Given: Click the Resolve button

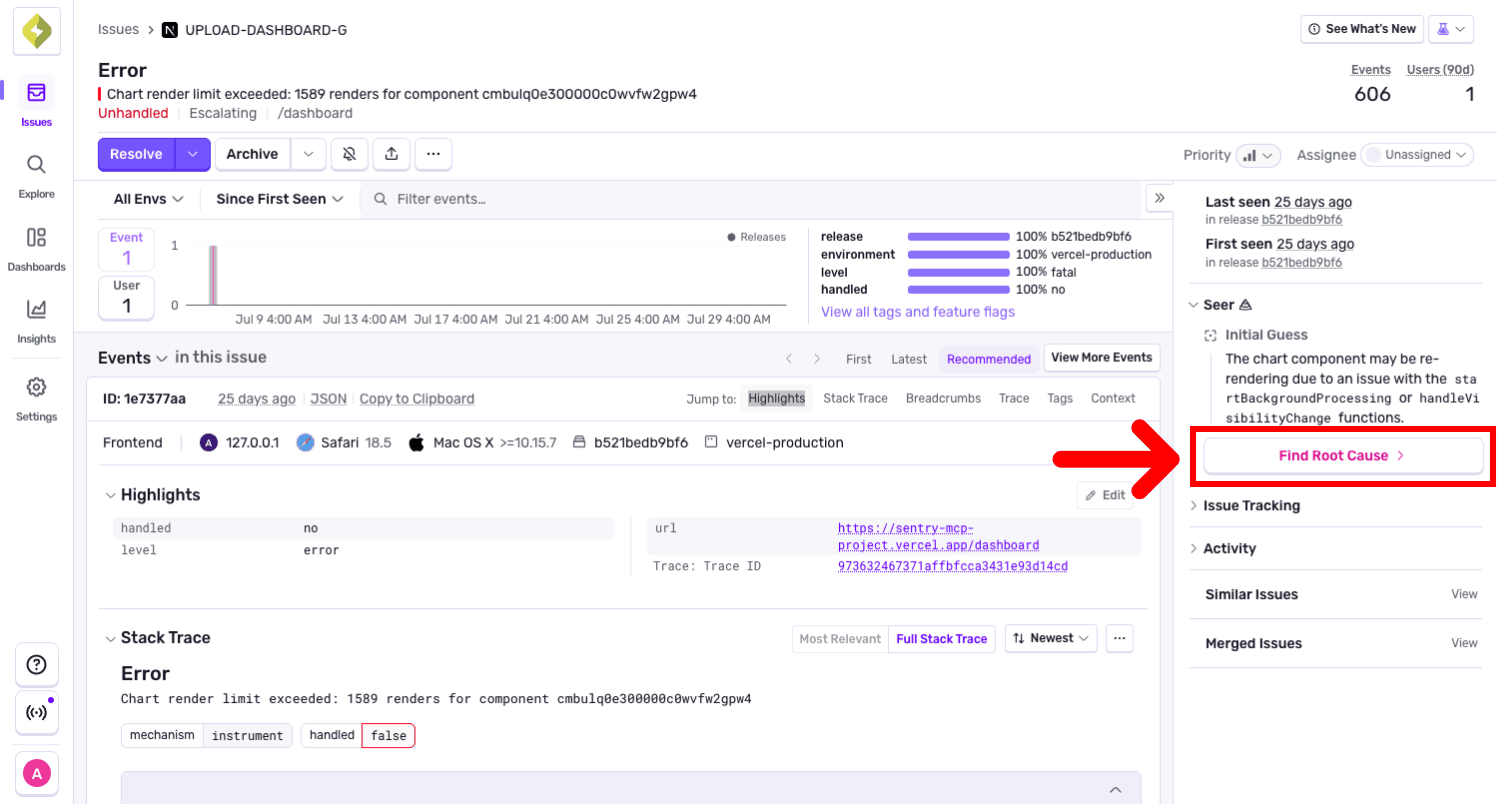Looking at the screenshot, I should pos(136,154).
